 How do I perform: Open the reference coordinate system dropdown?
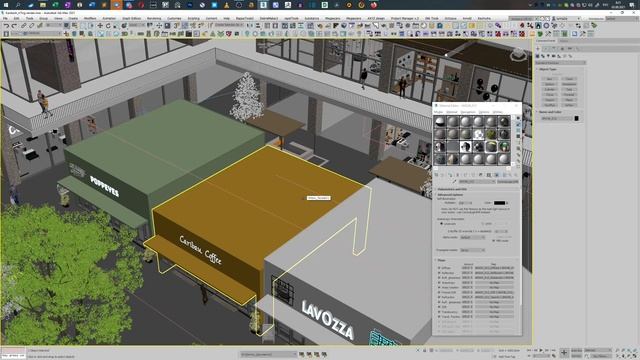point(138,25)
